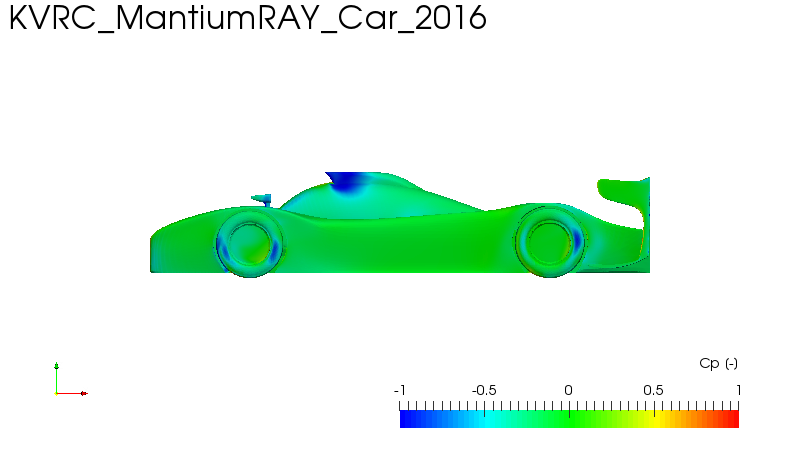
Task: Click the side mirror on the car
Action: click(262, 199)
